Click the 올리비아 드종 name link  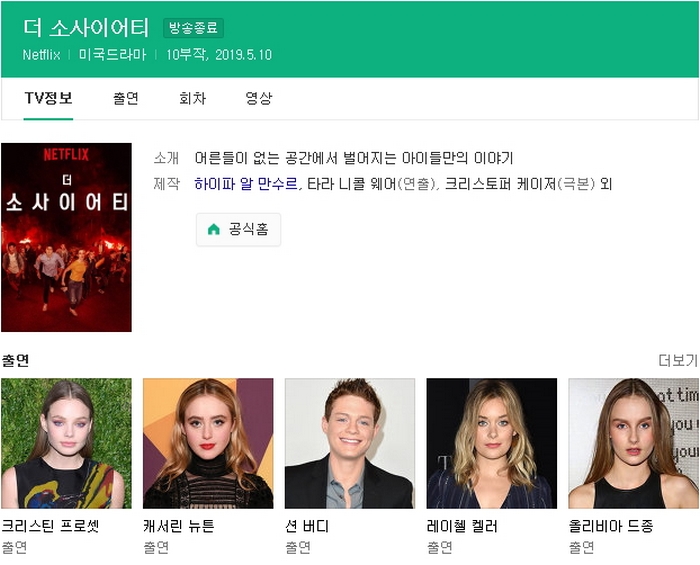pyautogui.click(x=611, y=526)
